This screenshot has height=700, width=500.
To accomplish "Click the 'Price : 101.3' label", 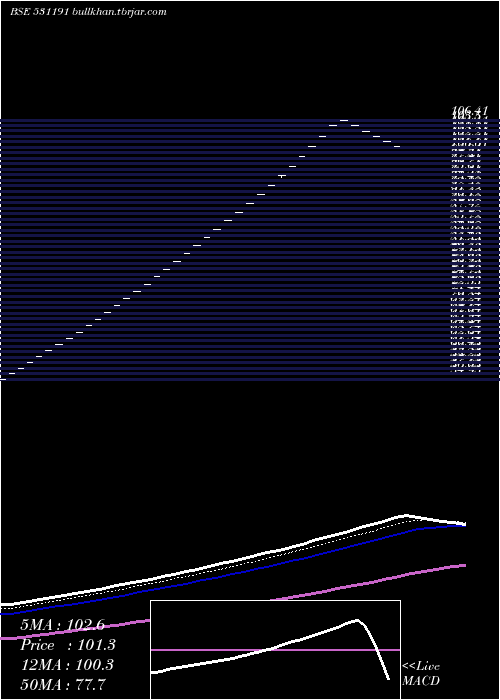I will pyautogui.click(x=68, y=645).
